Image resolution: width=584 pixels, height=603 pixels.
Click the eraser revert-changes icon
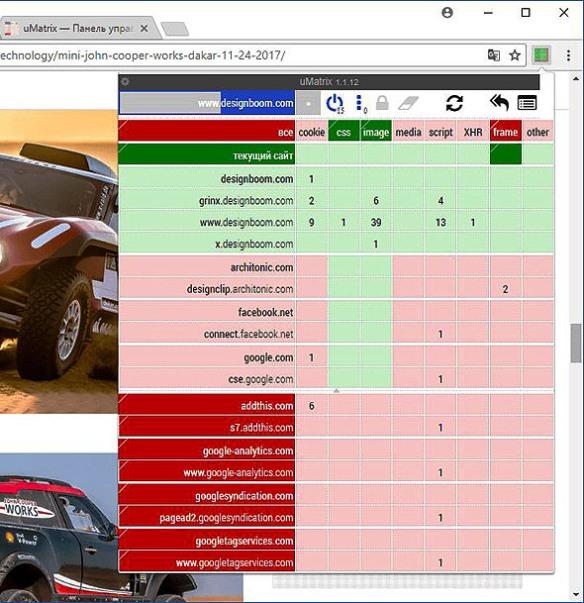(408, 103)
